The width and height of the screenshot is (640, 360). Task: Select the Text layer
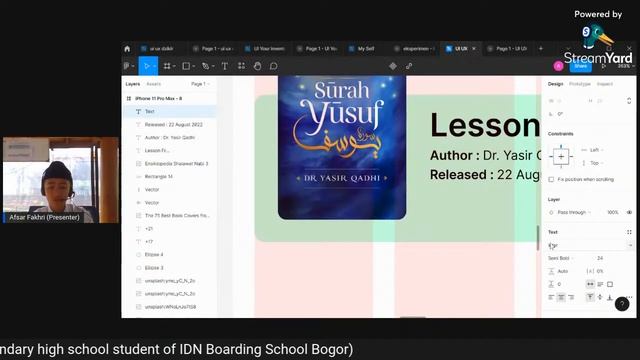coord(169,111)
